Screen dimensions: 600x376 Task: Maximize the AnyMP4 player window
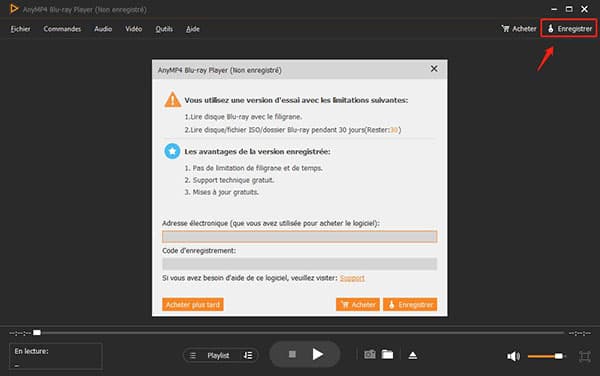569,9
